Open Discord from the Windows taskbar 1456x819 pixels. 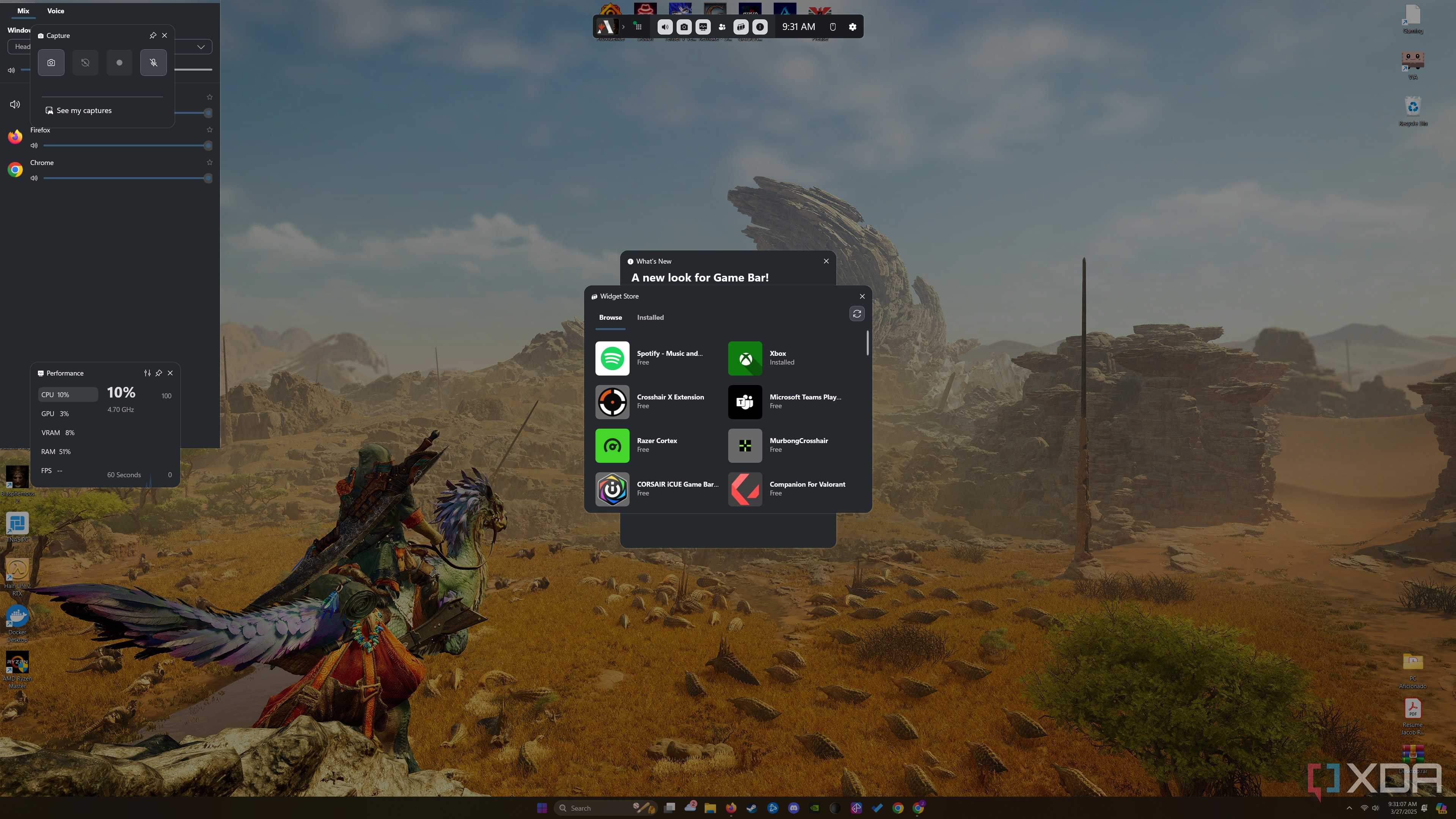793,808
